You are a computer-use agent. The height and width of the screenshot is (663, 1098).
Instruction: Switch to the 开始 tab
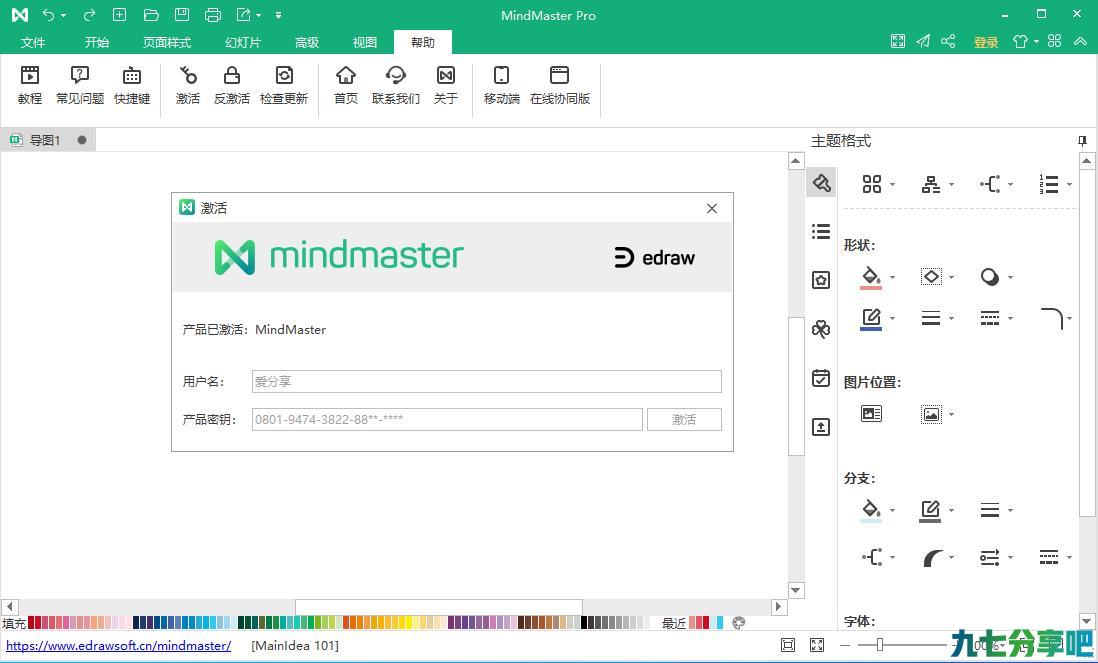97,42
